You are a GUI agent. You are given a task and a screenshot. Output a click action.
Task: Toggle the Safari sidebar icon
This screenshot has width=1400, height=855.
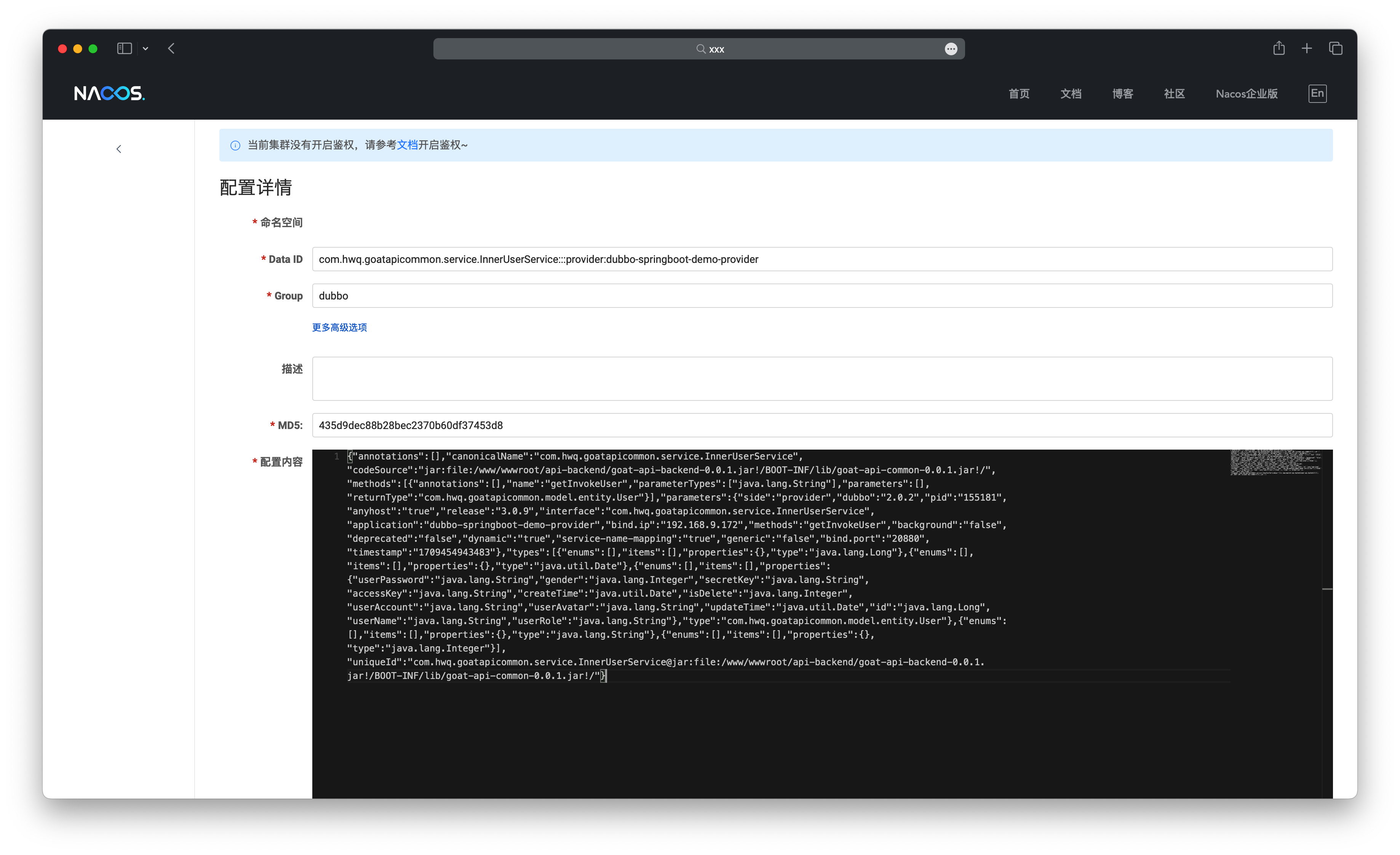tap(125, 48)
